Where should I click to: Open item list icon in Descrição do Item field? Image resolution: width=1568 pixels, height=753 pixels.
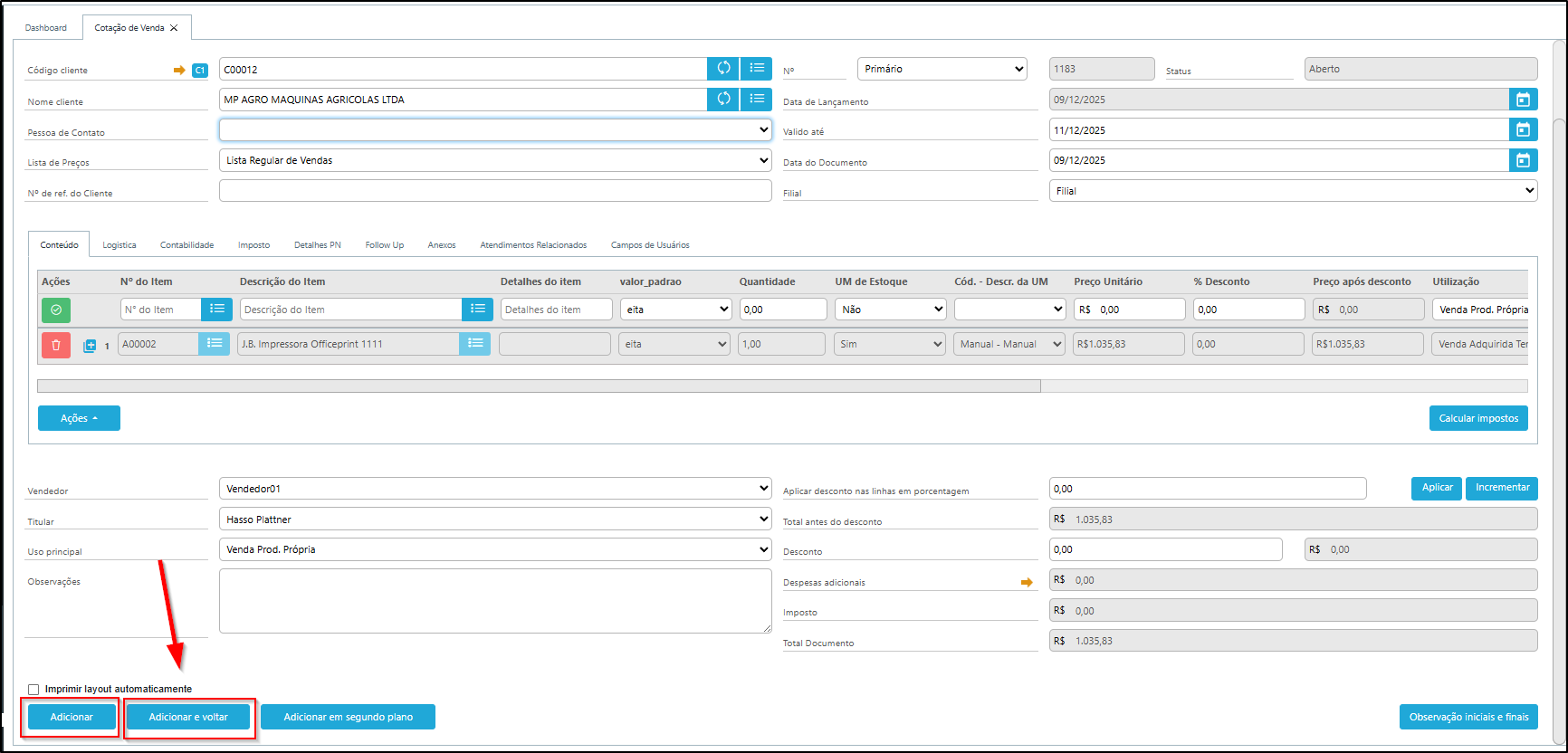click(477, 310)
